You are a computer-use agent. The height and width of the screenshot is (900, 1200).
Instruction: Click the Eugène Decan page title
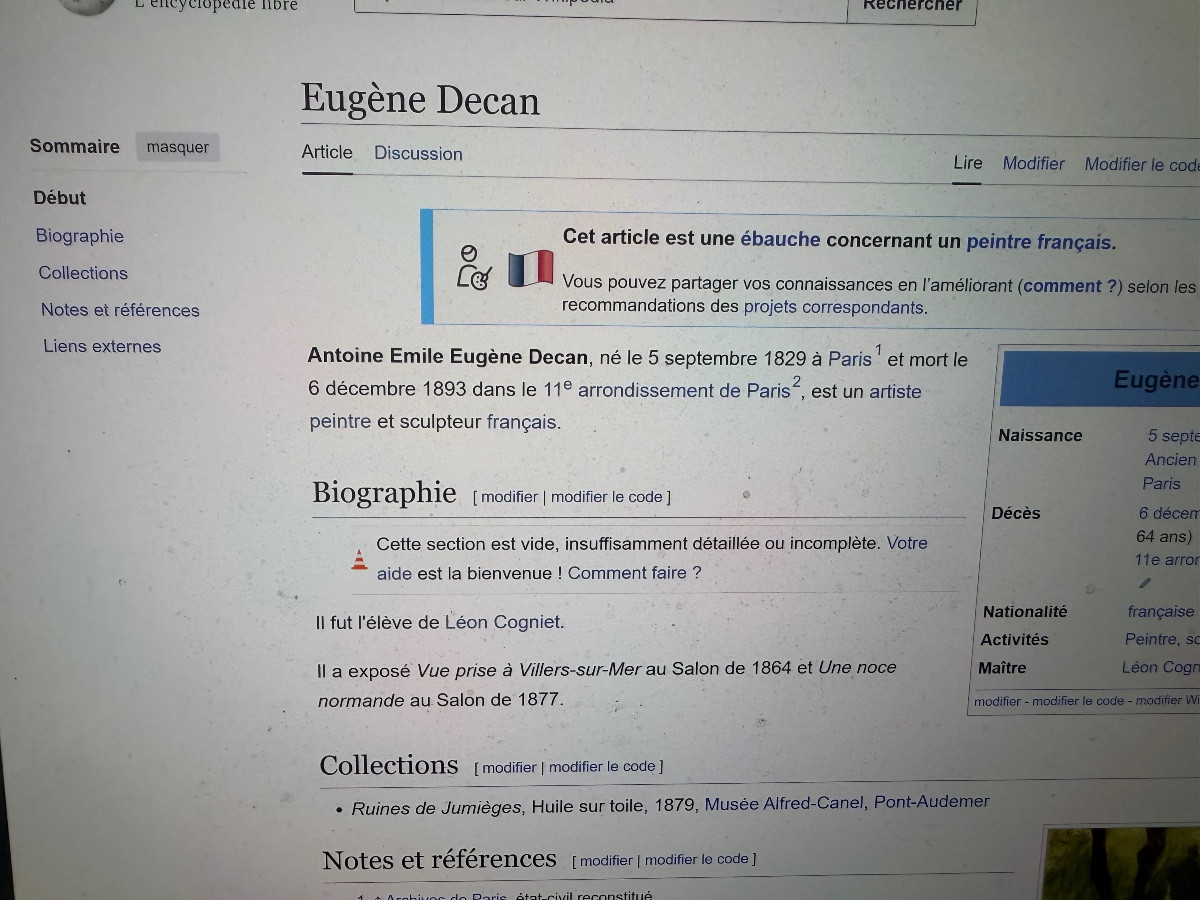420,100
